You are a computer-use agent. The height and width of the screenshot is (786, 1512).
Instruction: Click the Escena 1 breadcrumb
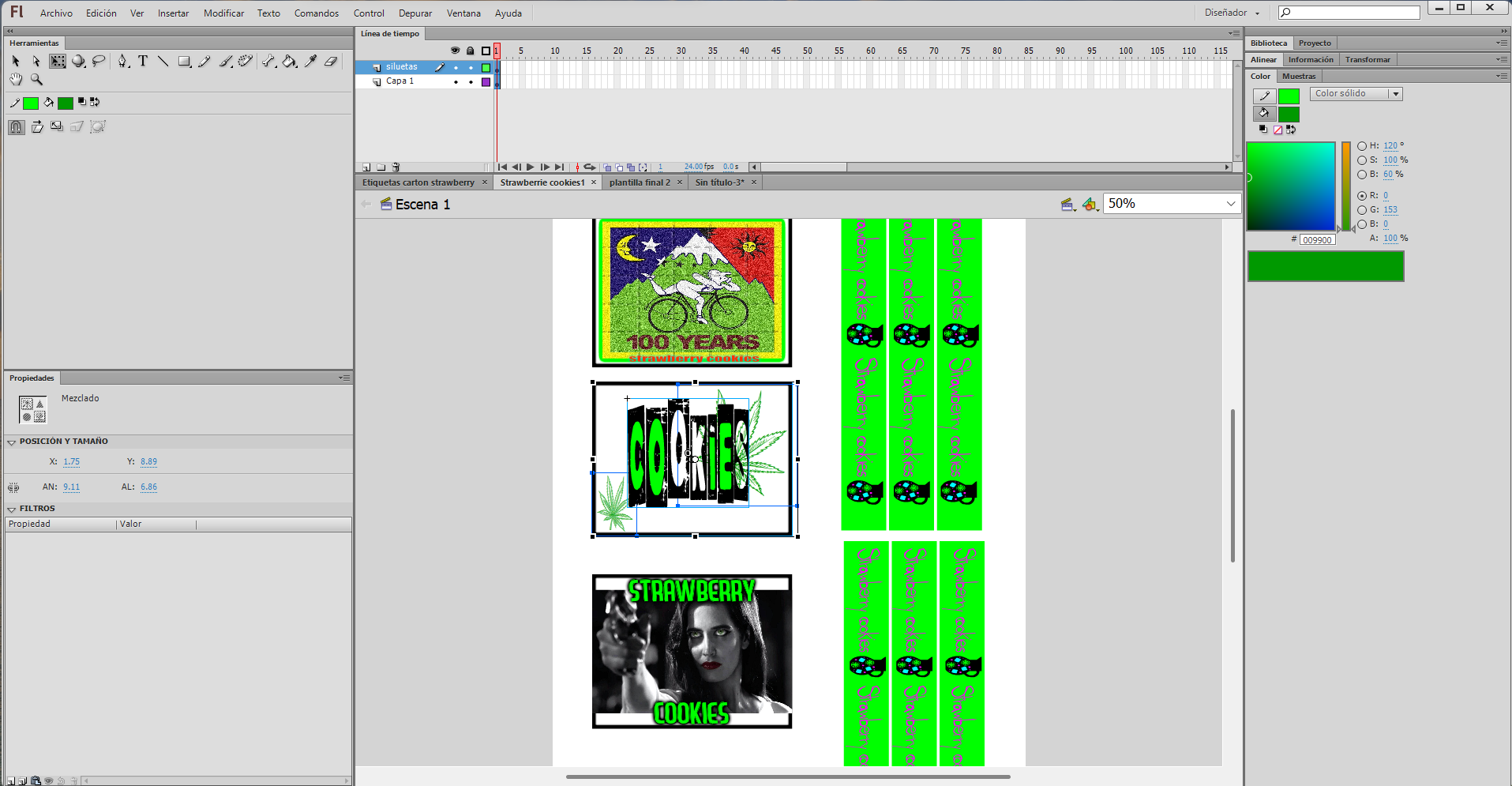pyautogui.click(x=422, y=205)
